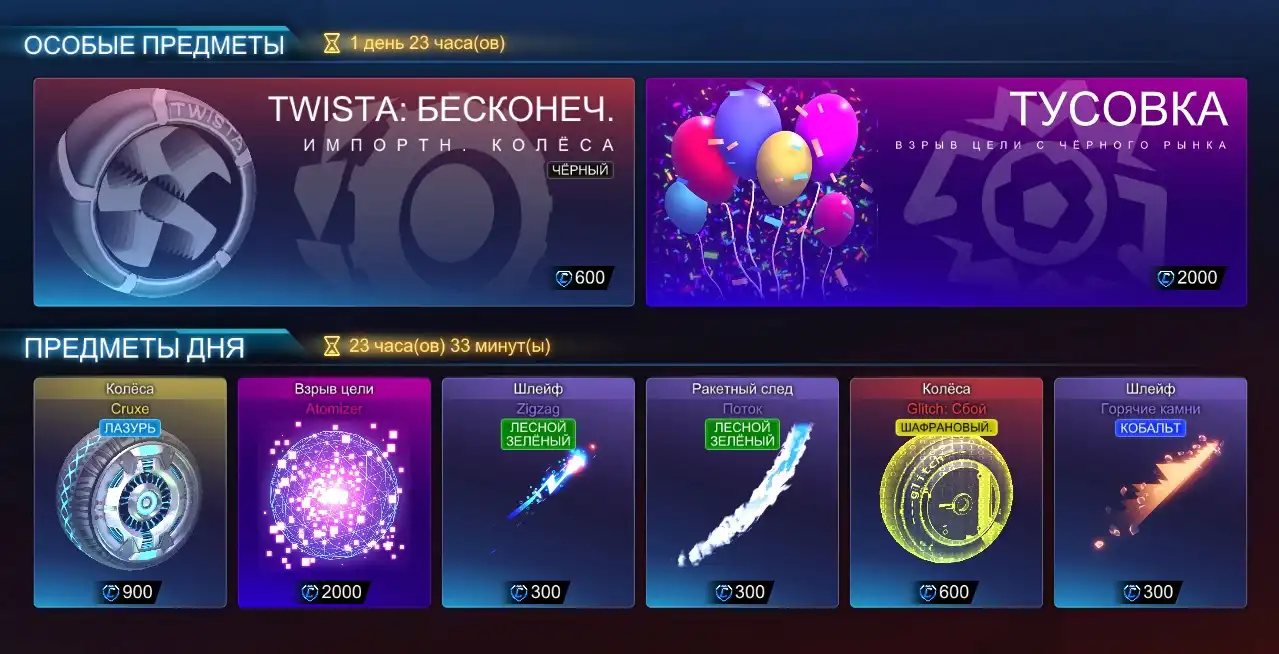Select the Zigzag trail item card

click(538, 492)
